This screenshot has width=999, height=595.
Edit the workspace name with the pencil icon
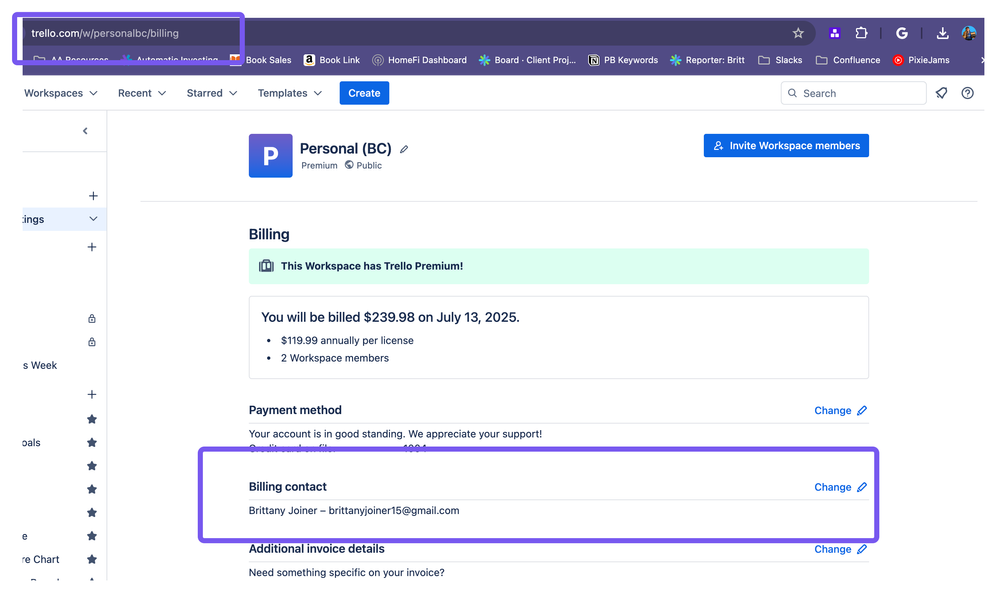click(404, 149)
